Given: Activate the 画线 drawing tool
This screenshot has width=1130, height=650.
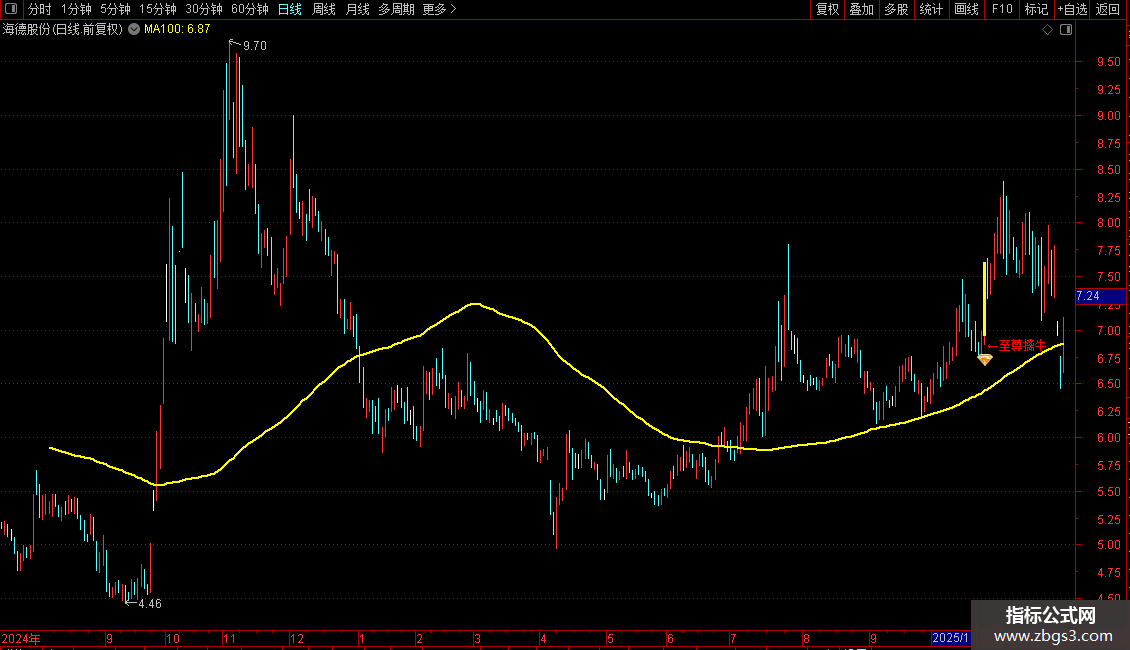Looking at the screenshot, I should pos(966,9).
